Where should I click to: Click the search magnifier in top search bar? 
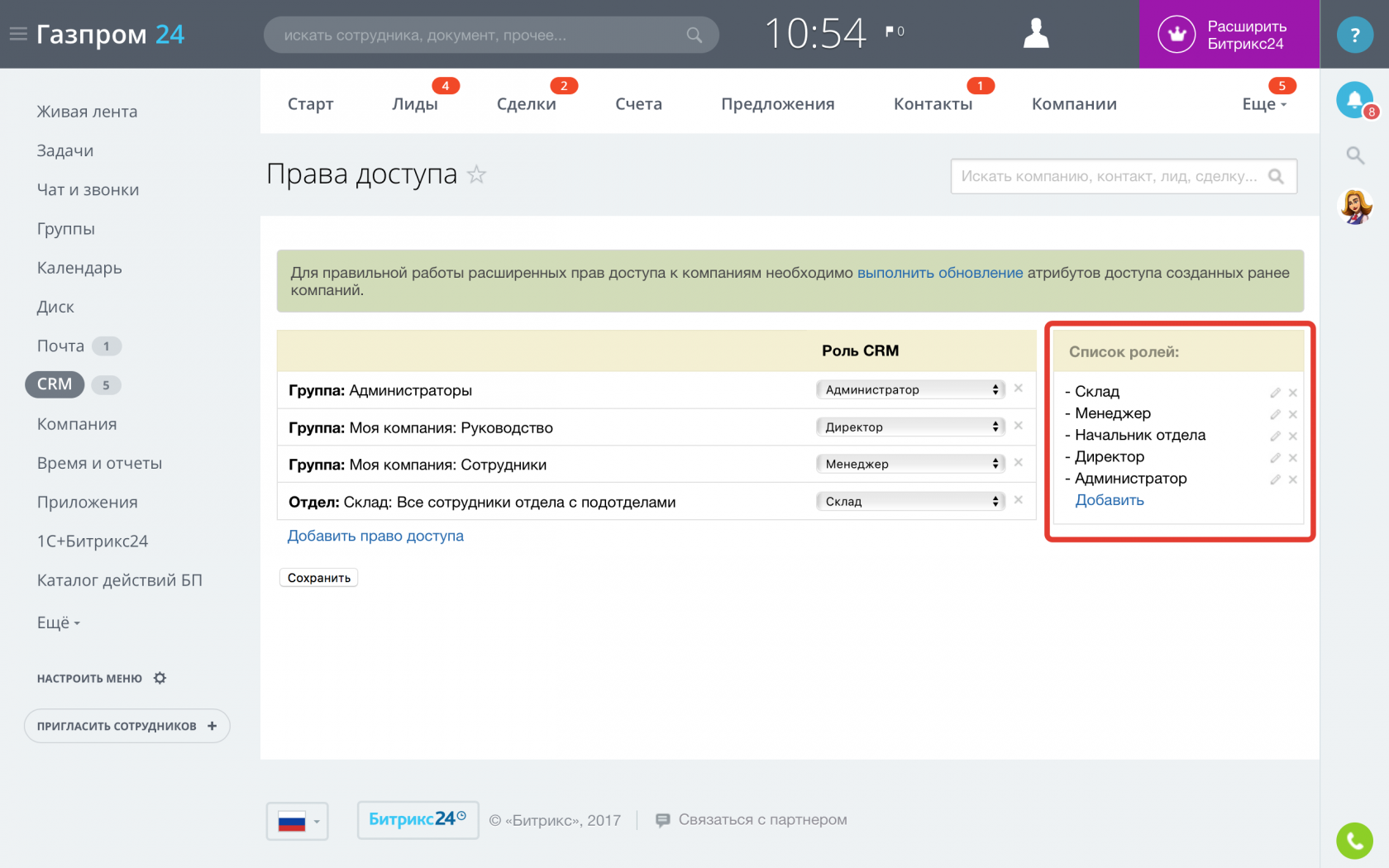click(694, 35)
